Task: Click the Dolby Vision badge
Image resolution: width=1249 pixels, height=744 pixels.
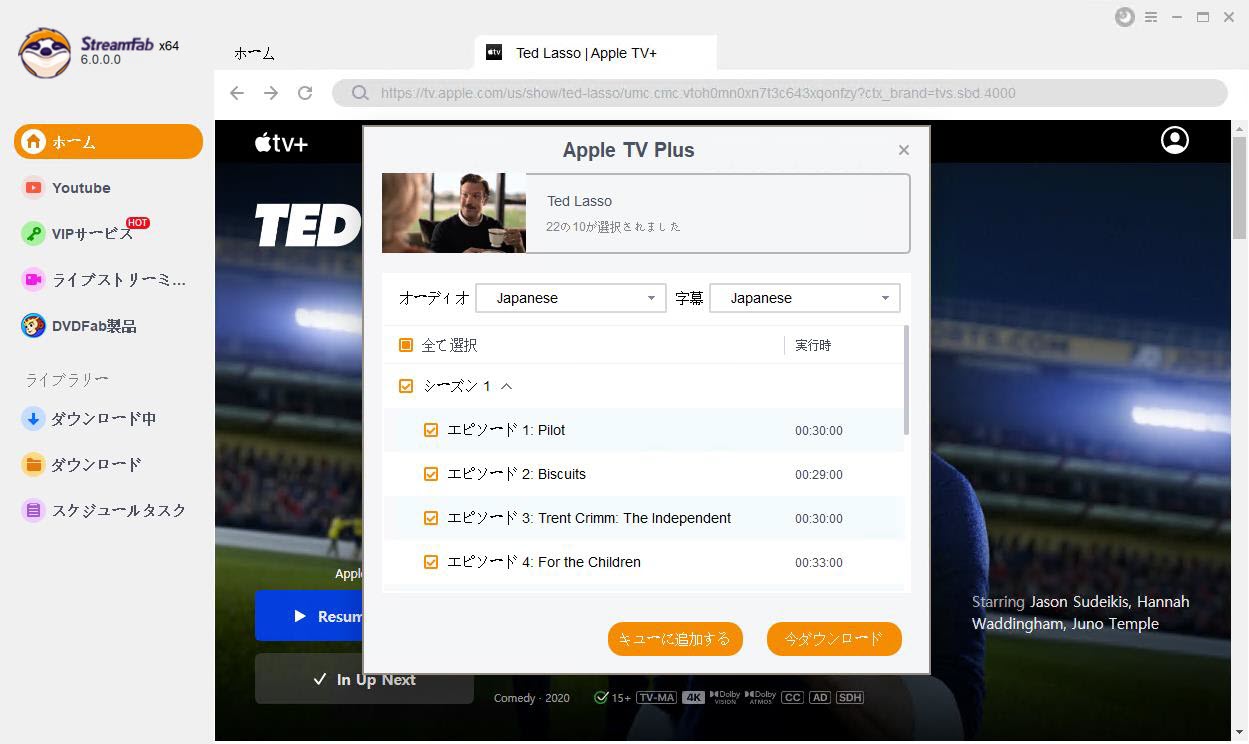Action: [x=725, y=698]
